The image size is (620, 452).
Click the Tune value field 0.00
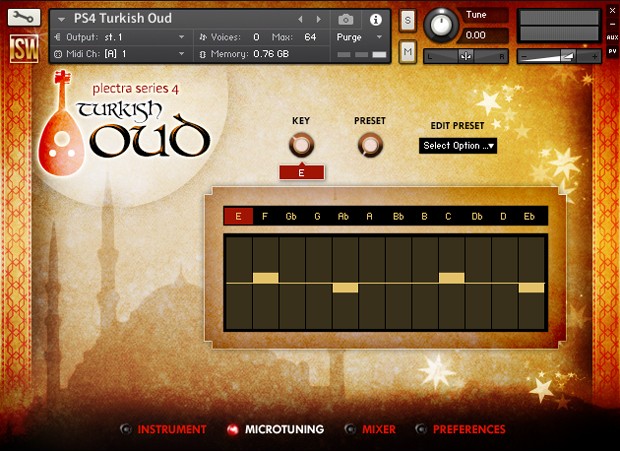482,35
